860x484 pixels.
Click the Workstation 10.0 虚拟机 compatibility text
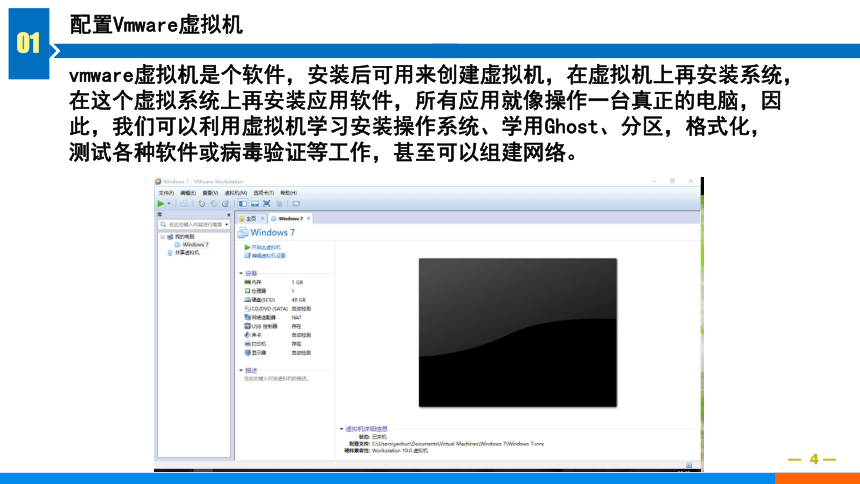(400, 451)
